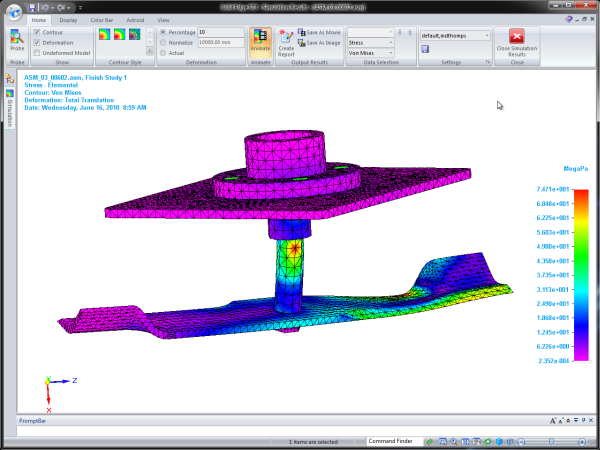Click the Command Finder search box
Viewport: 600px width, 450px height.
click(x=391, y=441)
